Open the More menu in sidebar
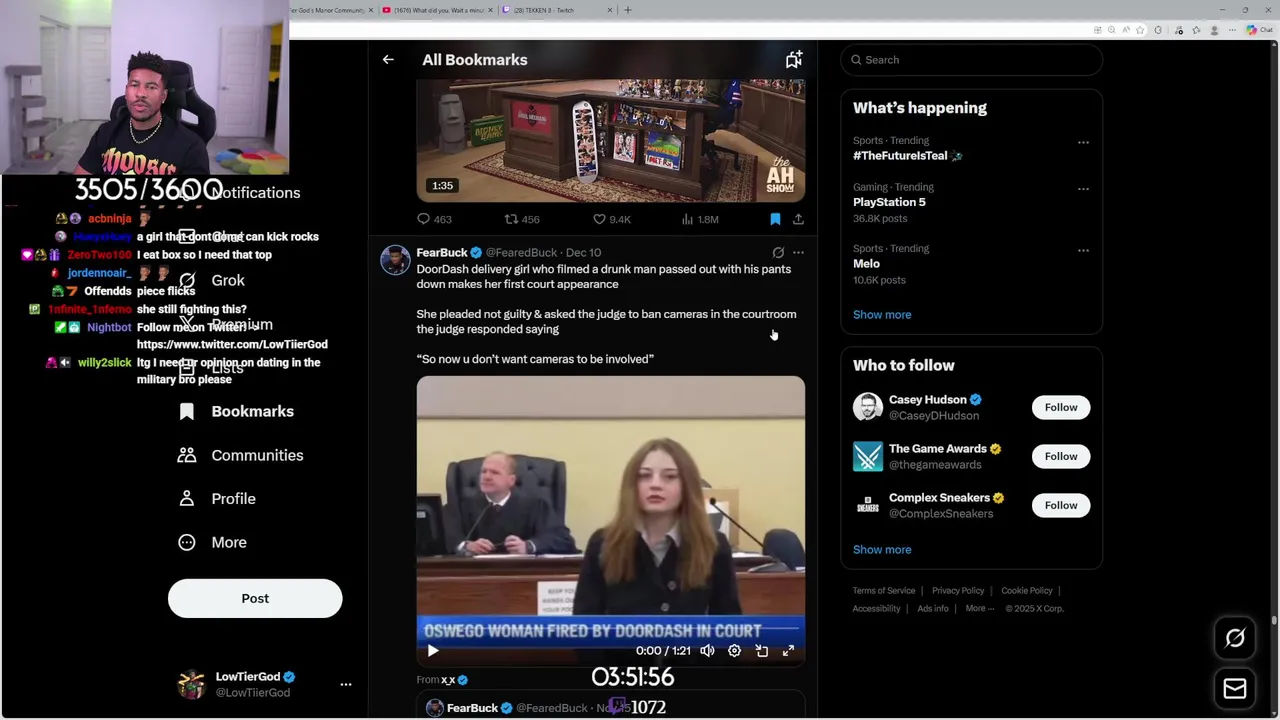The height and width of the screenshot is (720, 1280). point(211,543)
